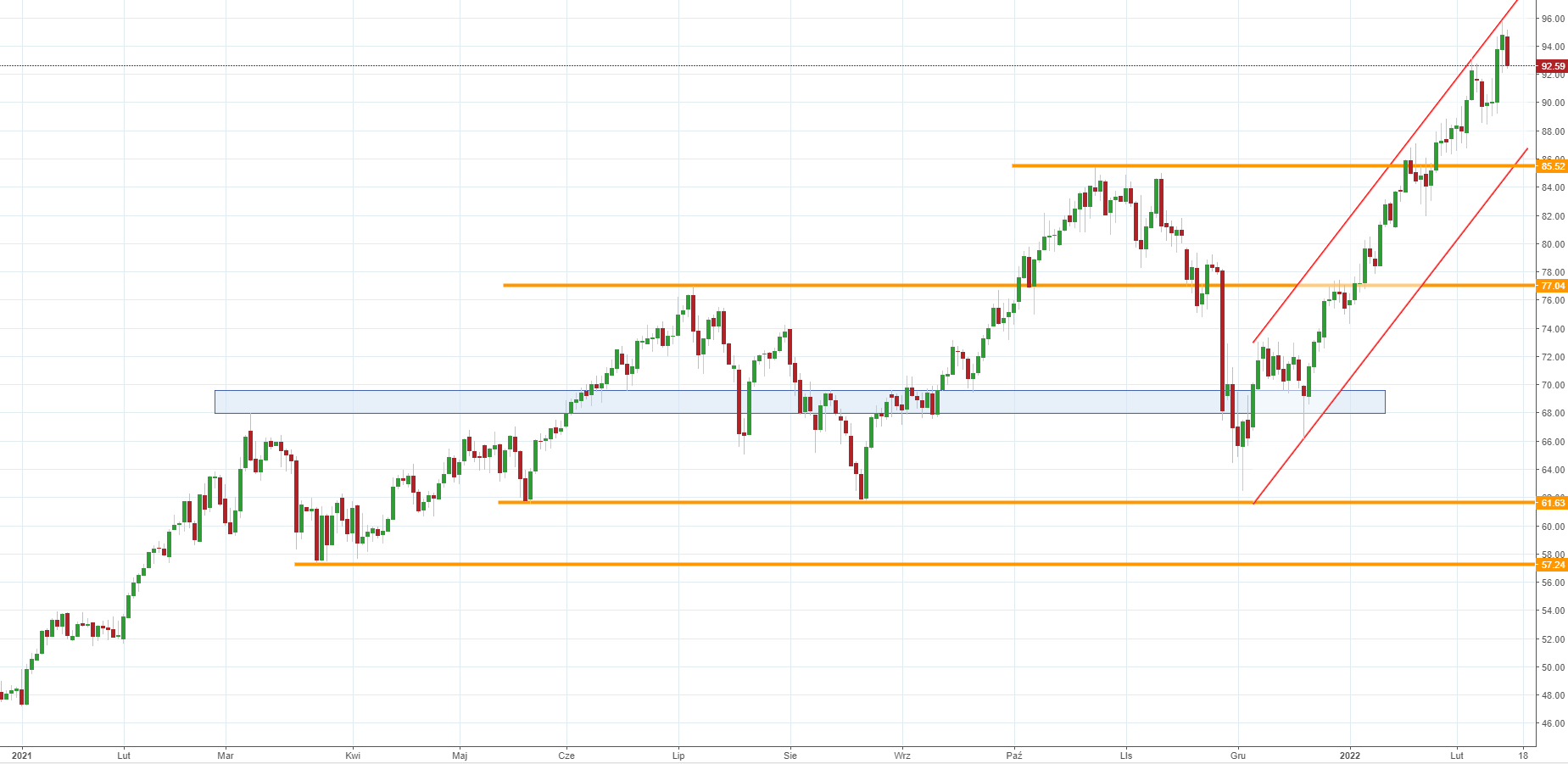This screenshot has height=764, width=1568.
Task: Select the lower red channel trendline
Action: coord(1391,326)
